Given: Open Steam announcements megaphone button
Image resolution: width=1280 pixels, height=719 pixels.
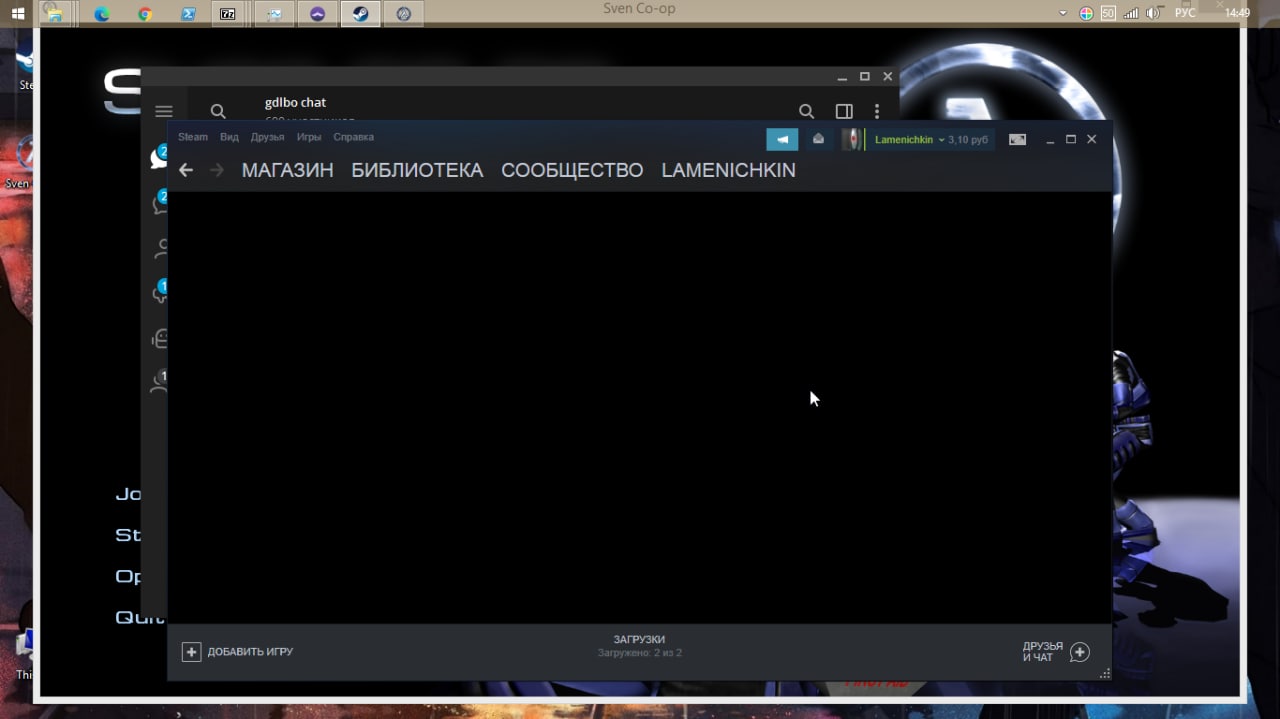Looking at the screenshot, I should 782,139.
